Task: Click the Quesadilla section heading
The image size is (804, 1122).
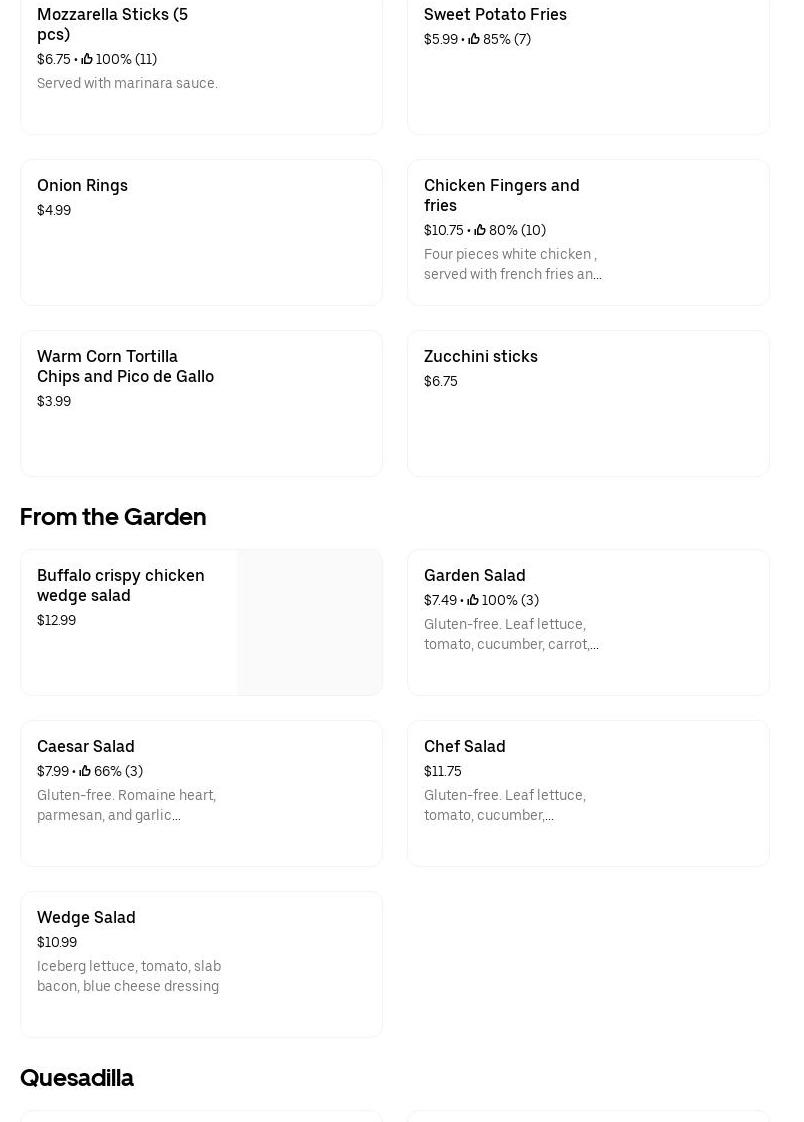Action: (77, 1077)
